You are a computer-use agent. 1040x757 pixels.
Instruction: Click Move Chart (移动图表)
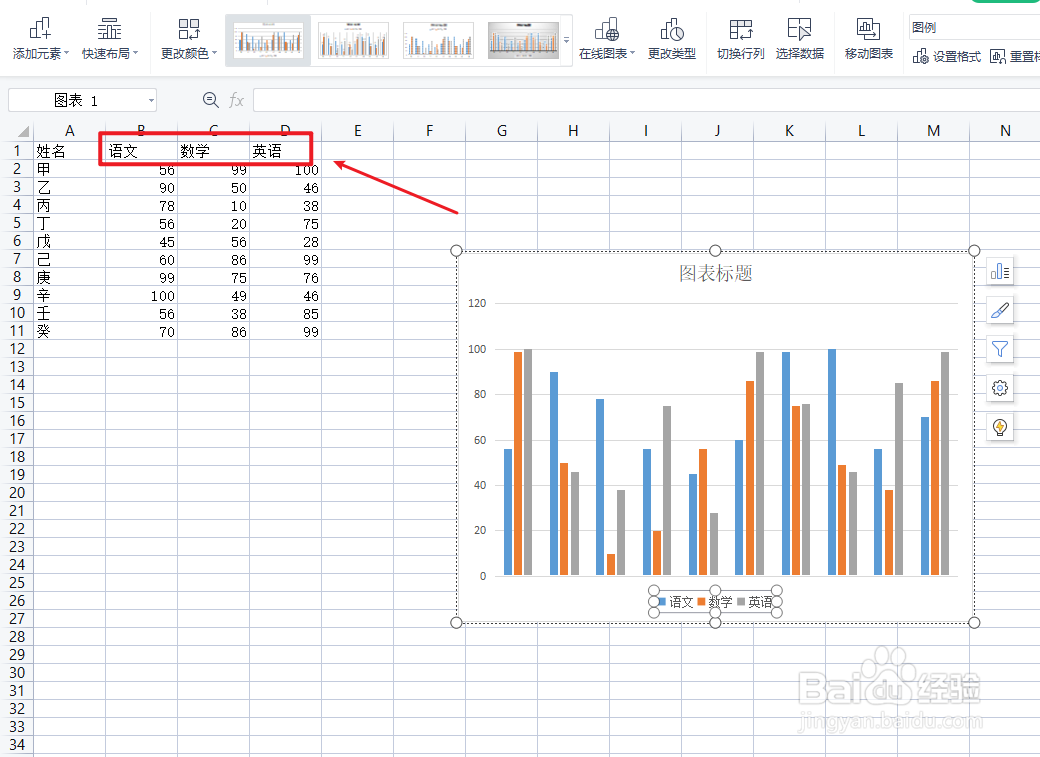869,38
